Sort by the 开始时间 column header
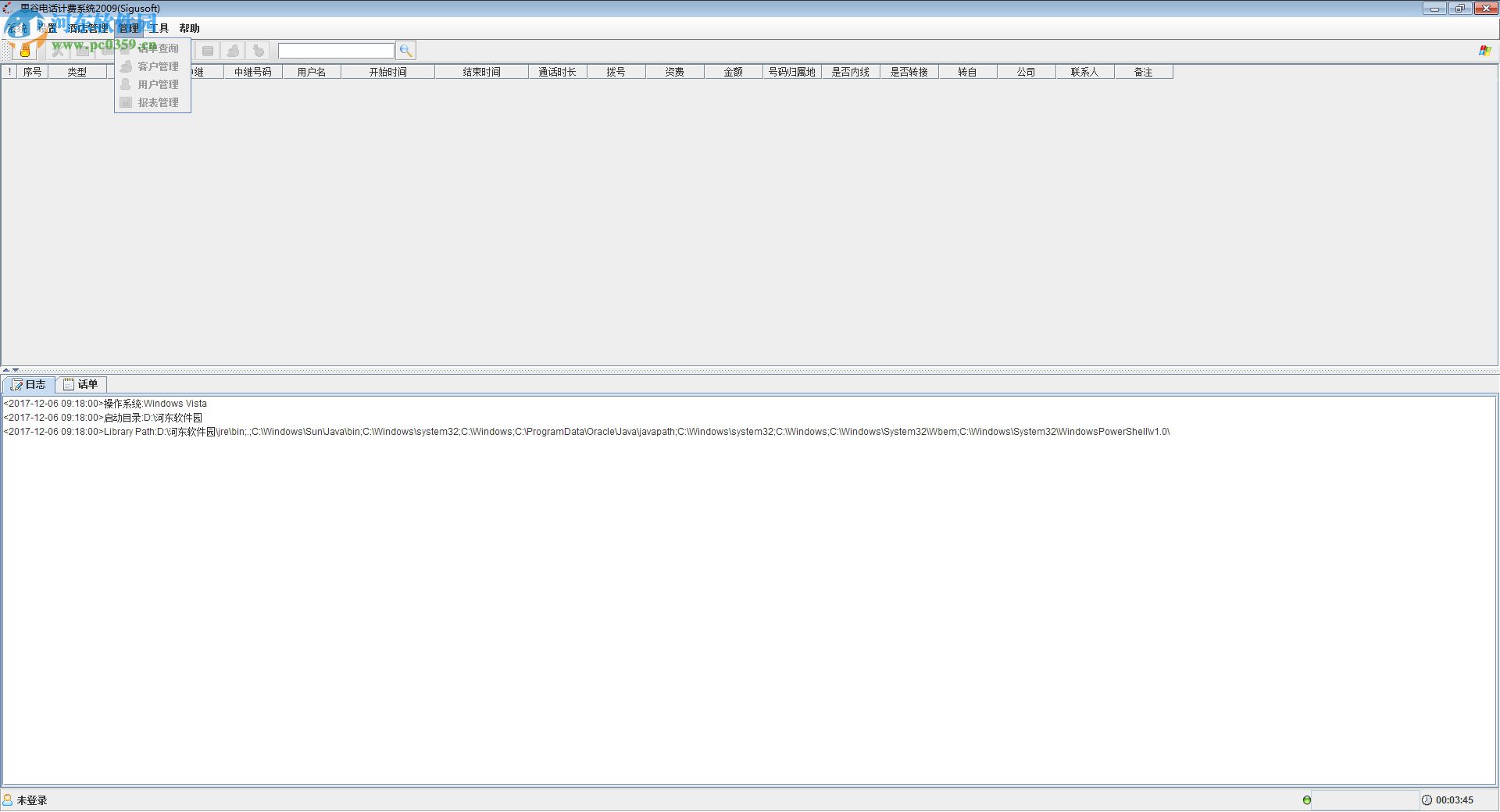Viewport: 1500px width, 812px height. (388, 72)
